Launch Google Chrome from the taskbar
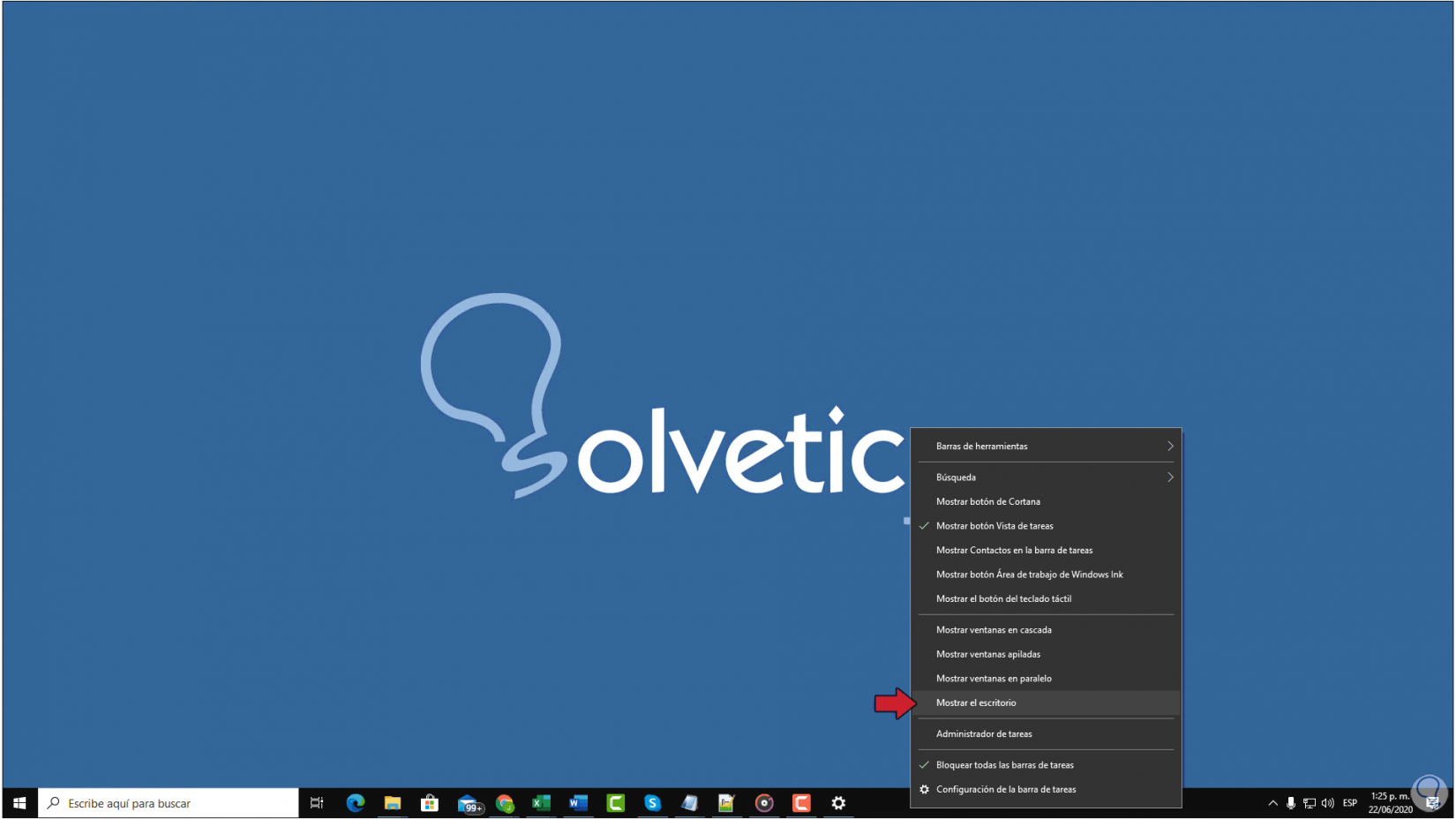This screenshot has width=1456, height=819. point(505,803)
